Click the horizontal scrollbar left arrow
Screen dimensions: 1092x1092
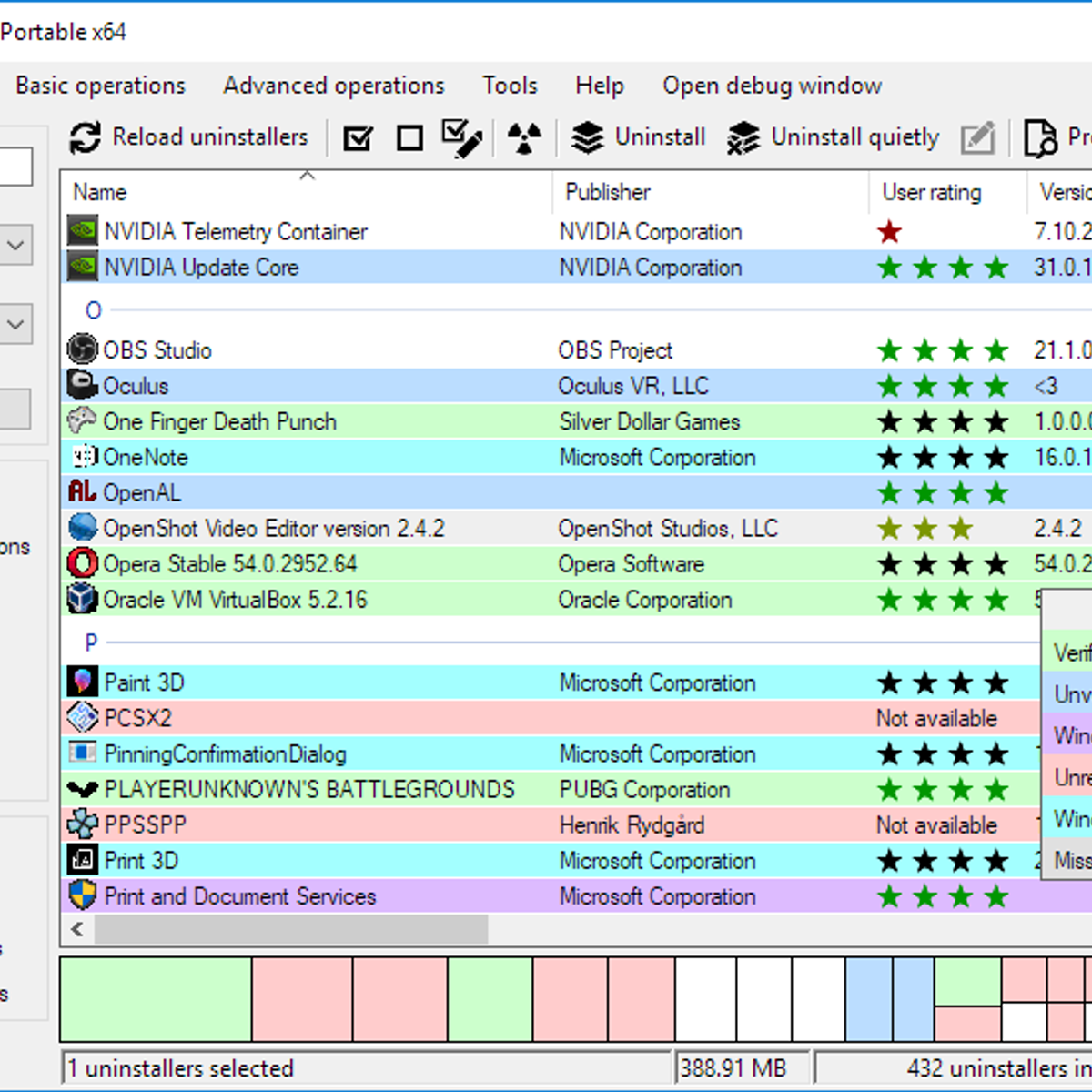point(77,929)
